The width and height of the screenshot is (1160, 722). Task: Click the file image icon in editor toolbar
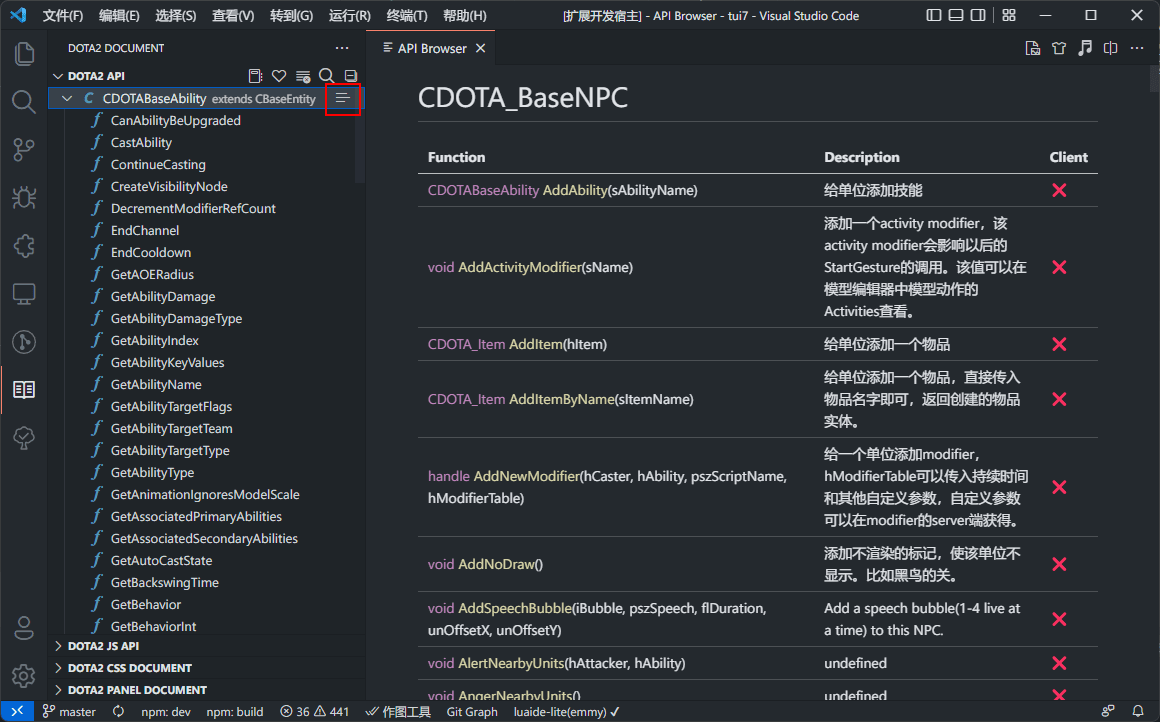click(x=1033, y=48)
